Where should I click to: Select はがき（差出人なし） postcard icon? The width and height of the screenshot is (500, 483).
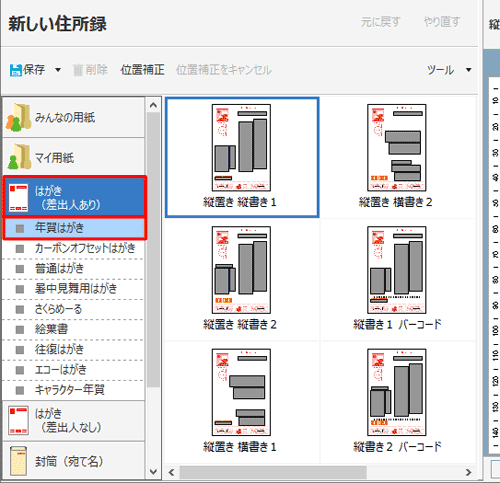click(x=18, y=420)
